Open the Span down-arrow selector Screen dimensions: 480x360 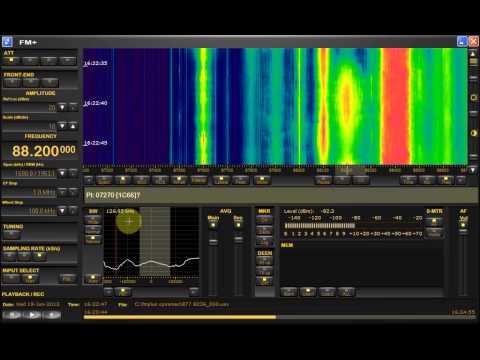click(62, 173)
